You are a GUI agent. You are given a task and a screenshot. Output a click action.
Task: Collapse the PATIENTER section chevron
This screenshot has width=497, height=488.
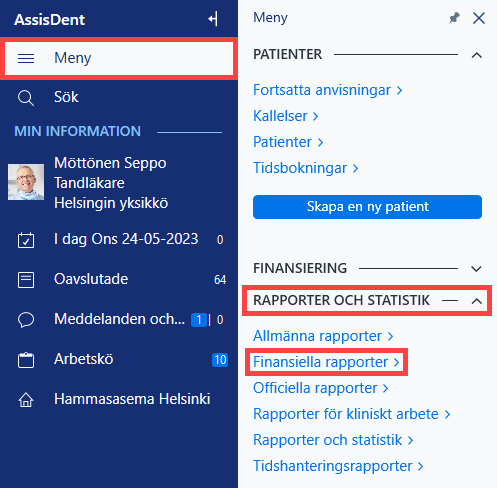(x=477, y=55)
